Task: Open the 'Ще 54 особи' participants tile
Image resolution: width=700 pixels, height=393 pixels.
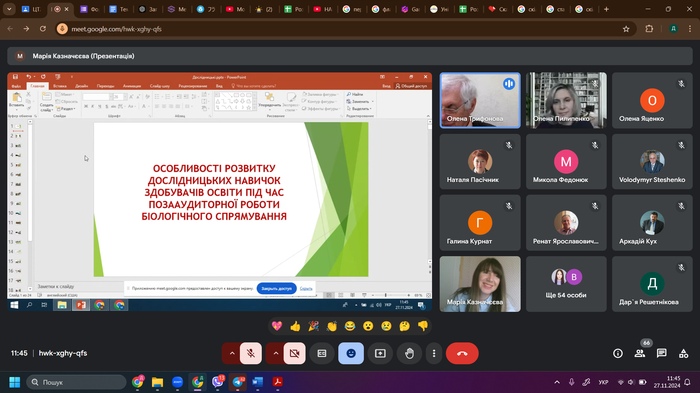Action: pyautogui.click(x=566, y=284)
